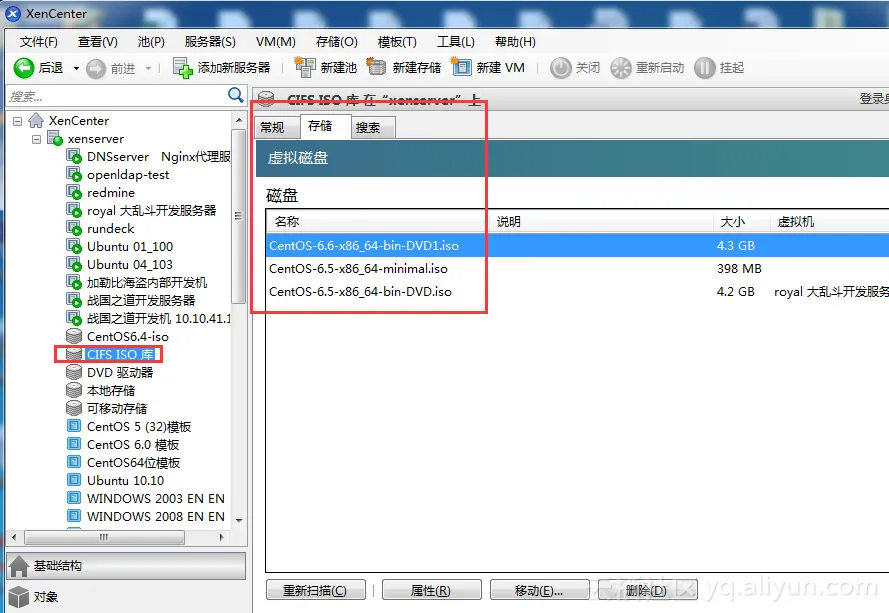Click the Add New Server icon

(183, 68)
